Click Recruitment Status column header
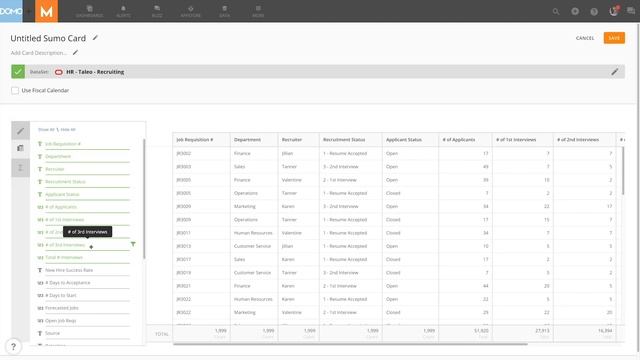This screenshot has height=360, width=640. click(x=351, y=140)
